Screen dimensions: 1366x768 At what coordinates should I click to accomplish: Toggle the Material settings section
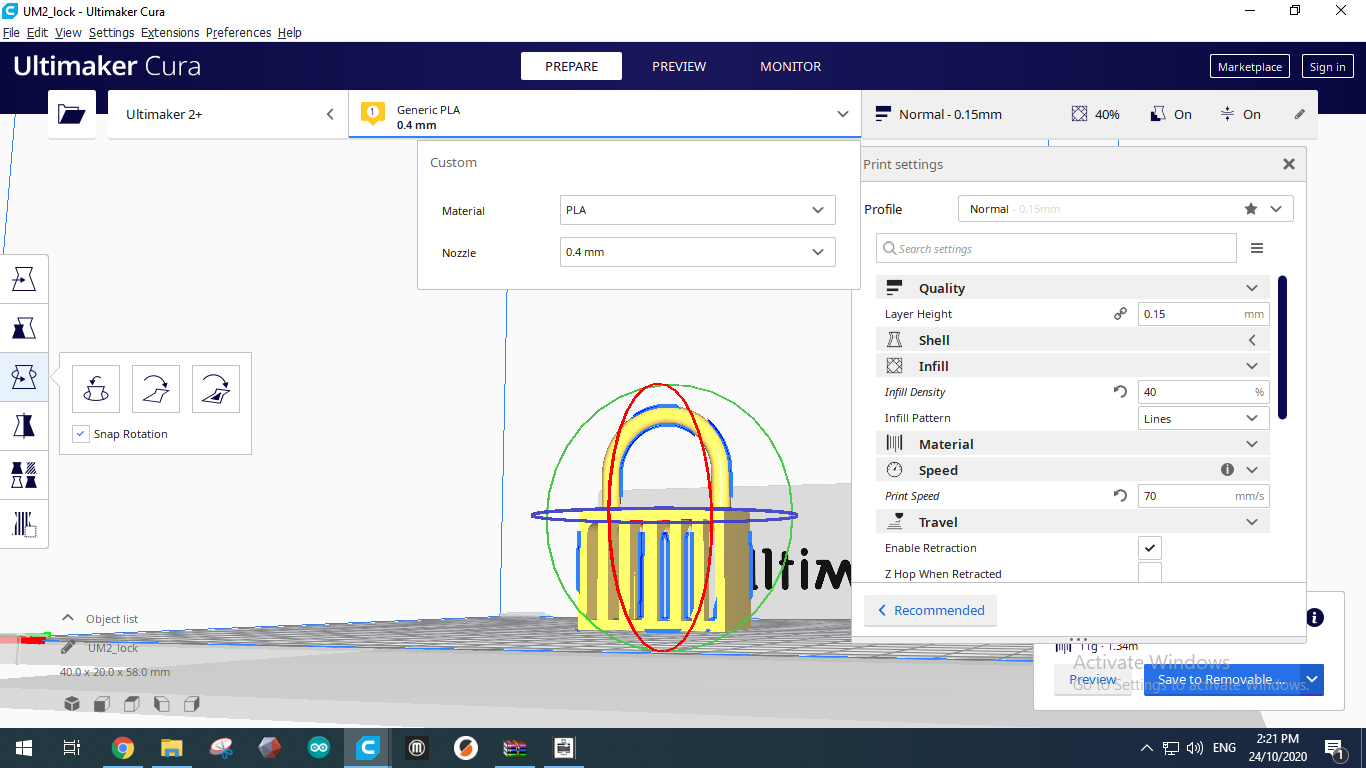[1073, 444]
